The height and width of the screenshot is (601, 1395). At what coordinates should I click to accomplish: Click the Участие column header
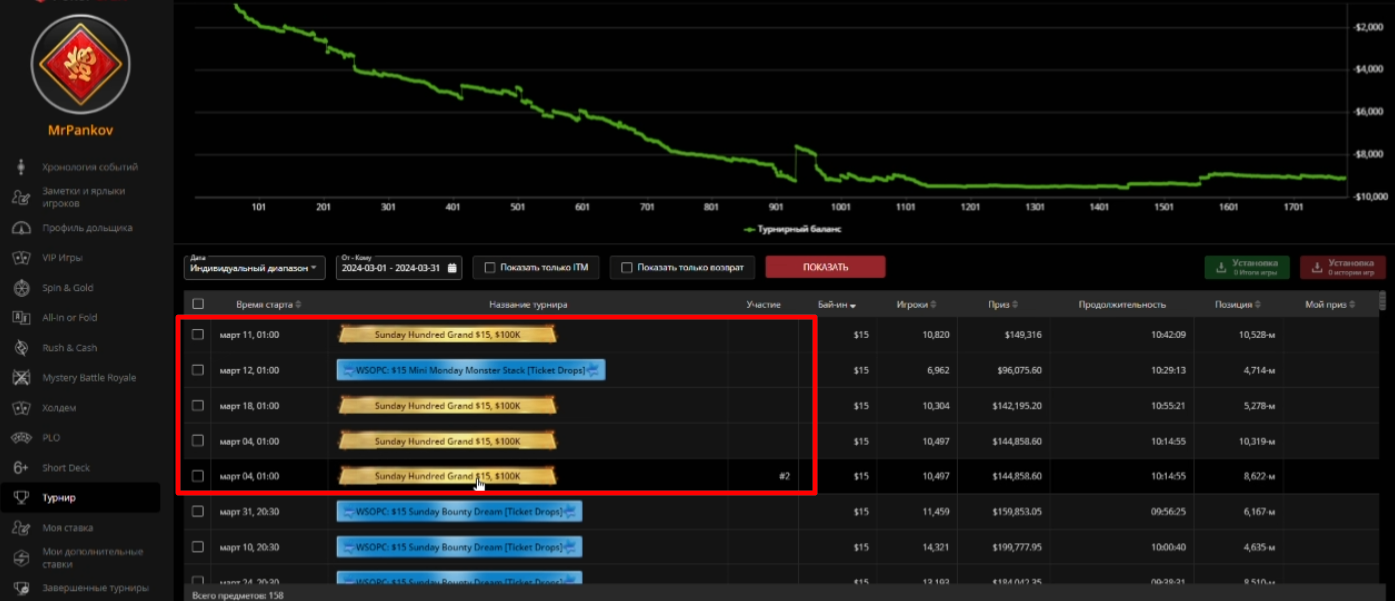[x=763, y=304]
